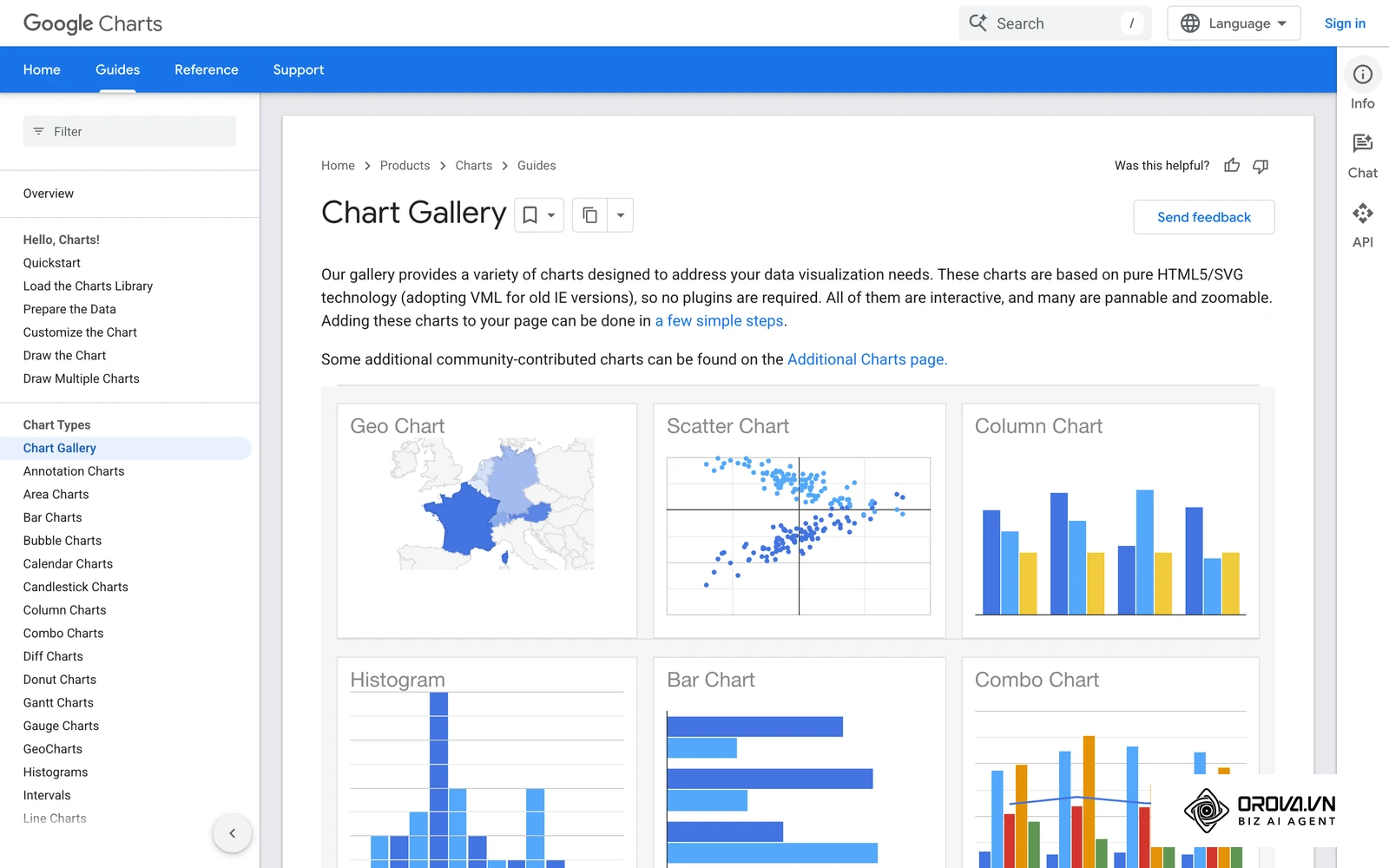Open the Additional Charts page link

tap(867, 359)
